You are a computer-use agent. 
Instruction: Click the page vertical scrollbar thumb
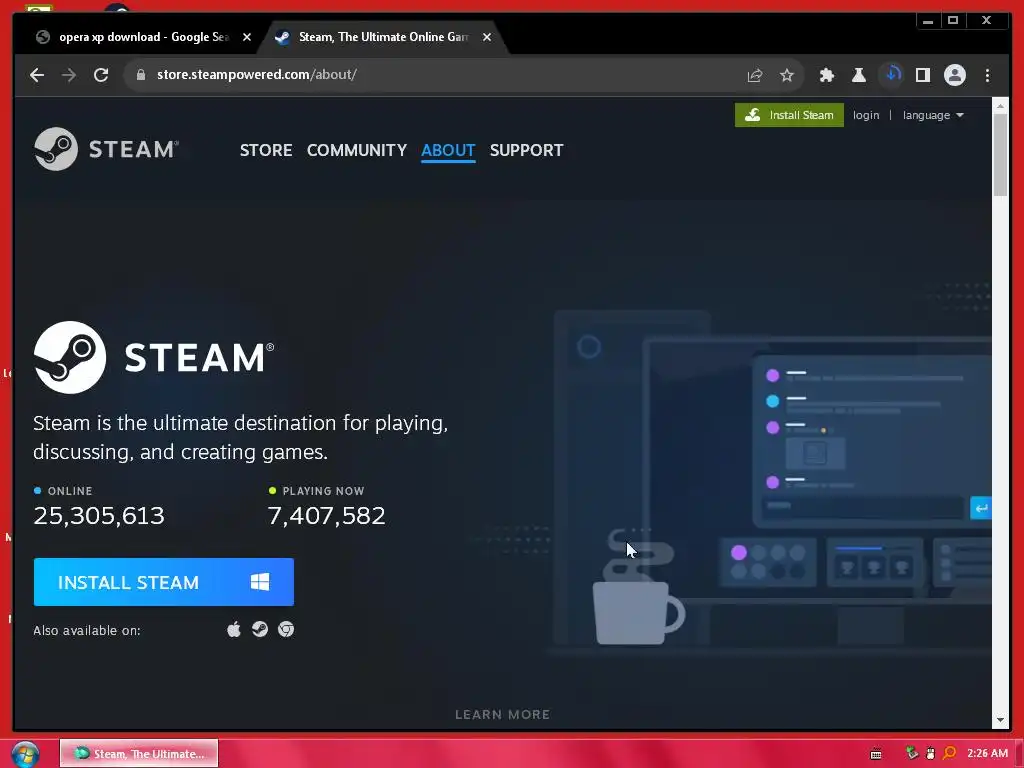[1000, 155]
